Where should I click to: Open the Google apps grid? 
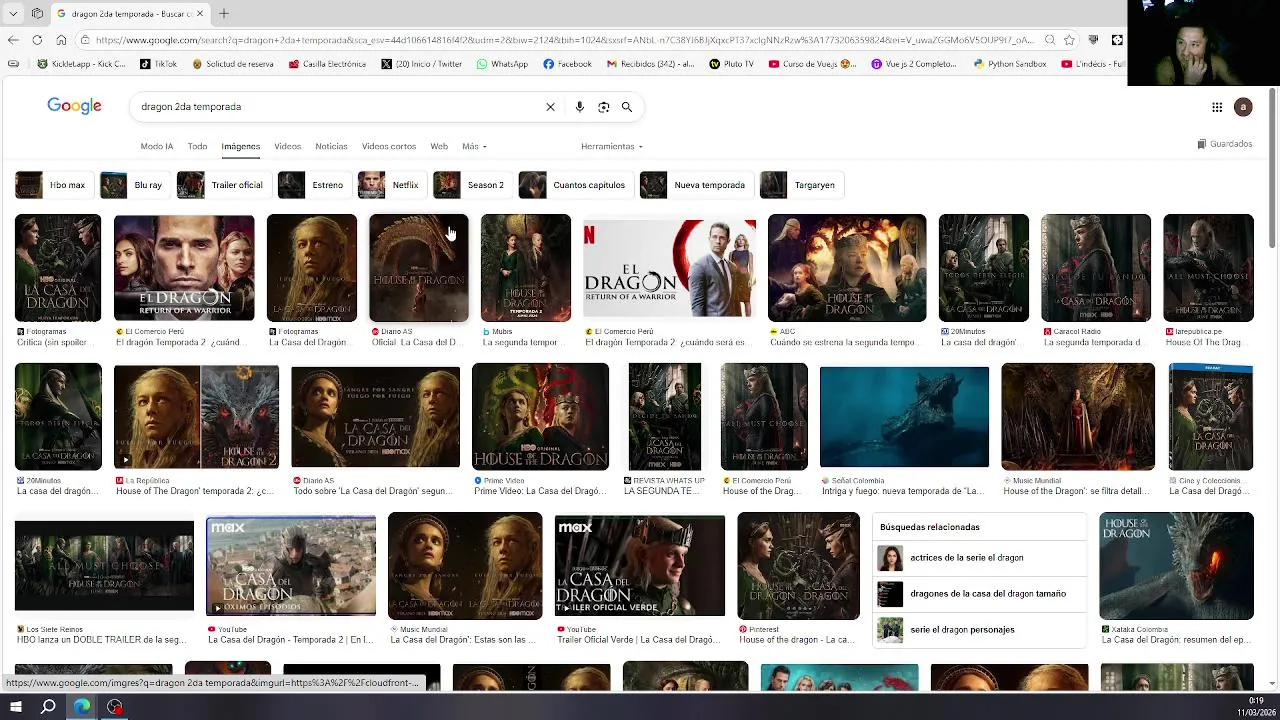tap(1217, 107)
